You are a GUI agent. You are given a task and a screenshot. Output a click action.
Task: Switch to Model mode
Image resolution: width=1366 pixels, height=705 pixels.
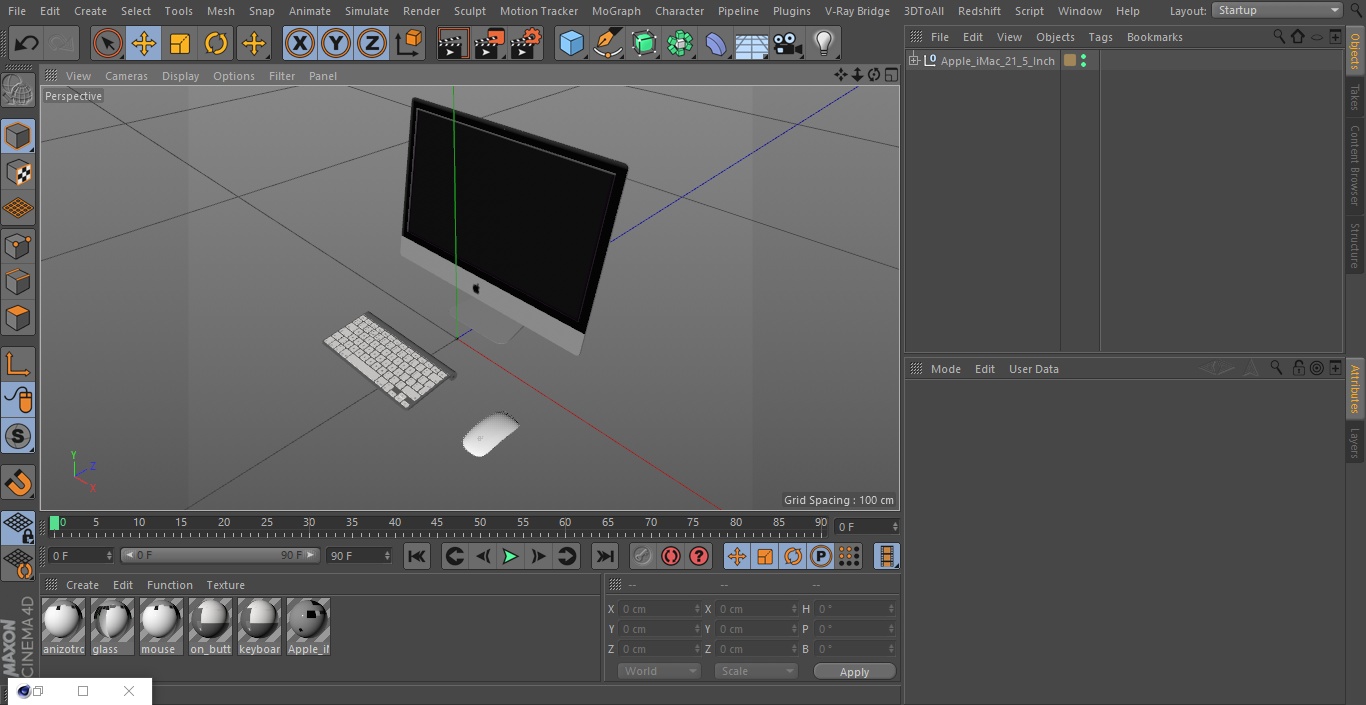[x=18, y=136]
